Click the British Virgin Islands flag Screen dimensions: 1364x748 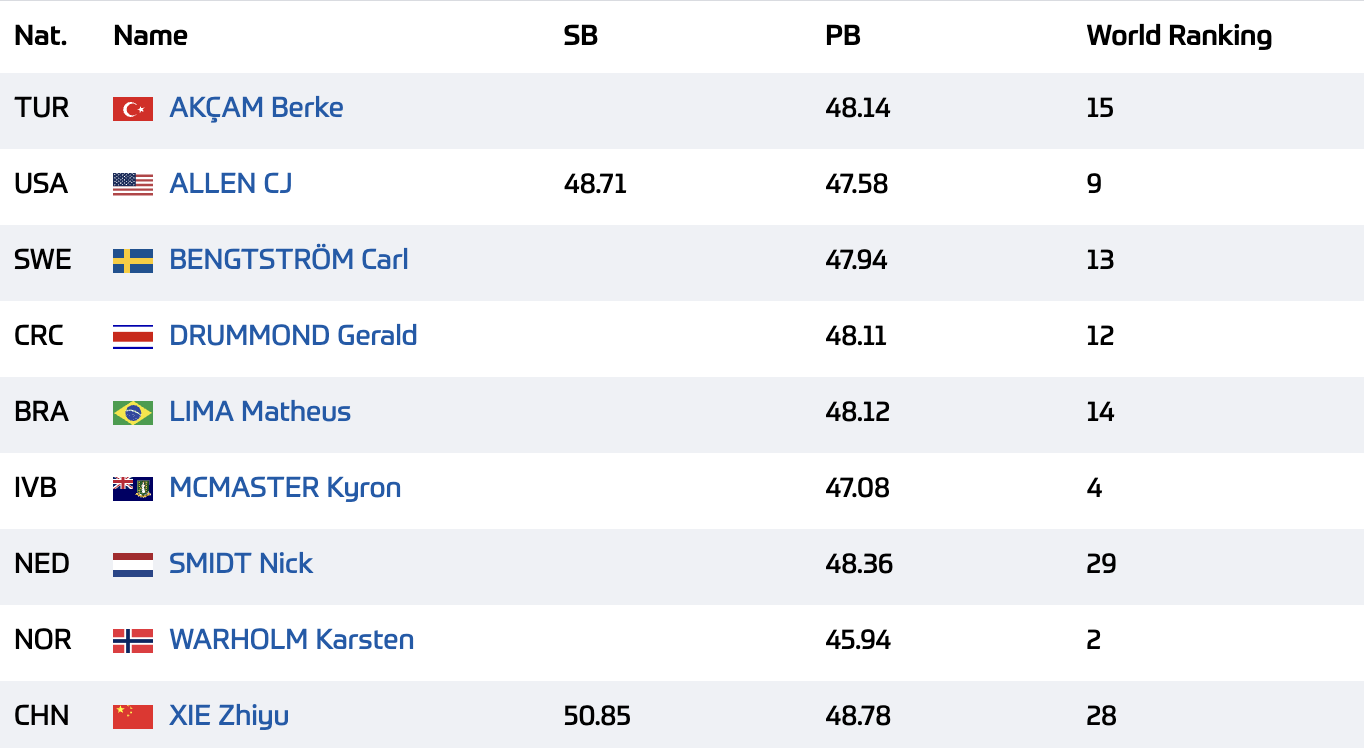pyautogui.click(x=133, y=489)
